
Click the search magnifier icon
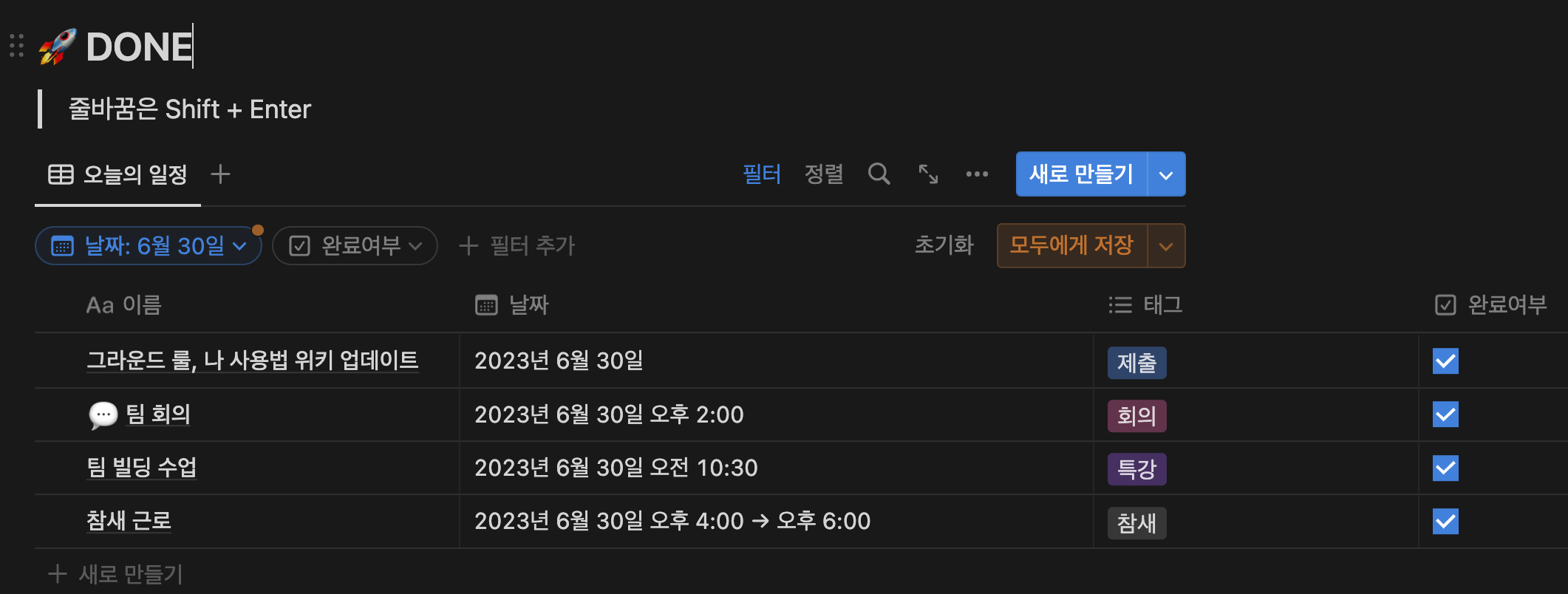[x=879, y=174]
